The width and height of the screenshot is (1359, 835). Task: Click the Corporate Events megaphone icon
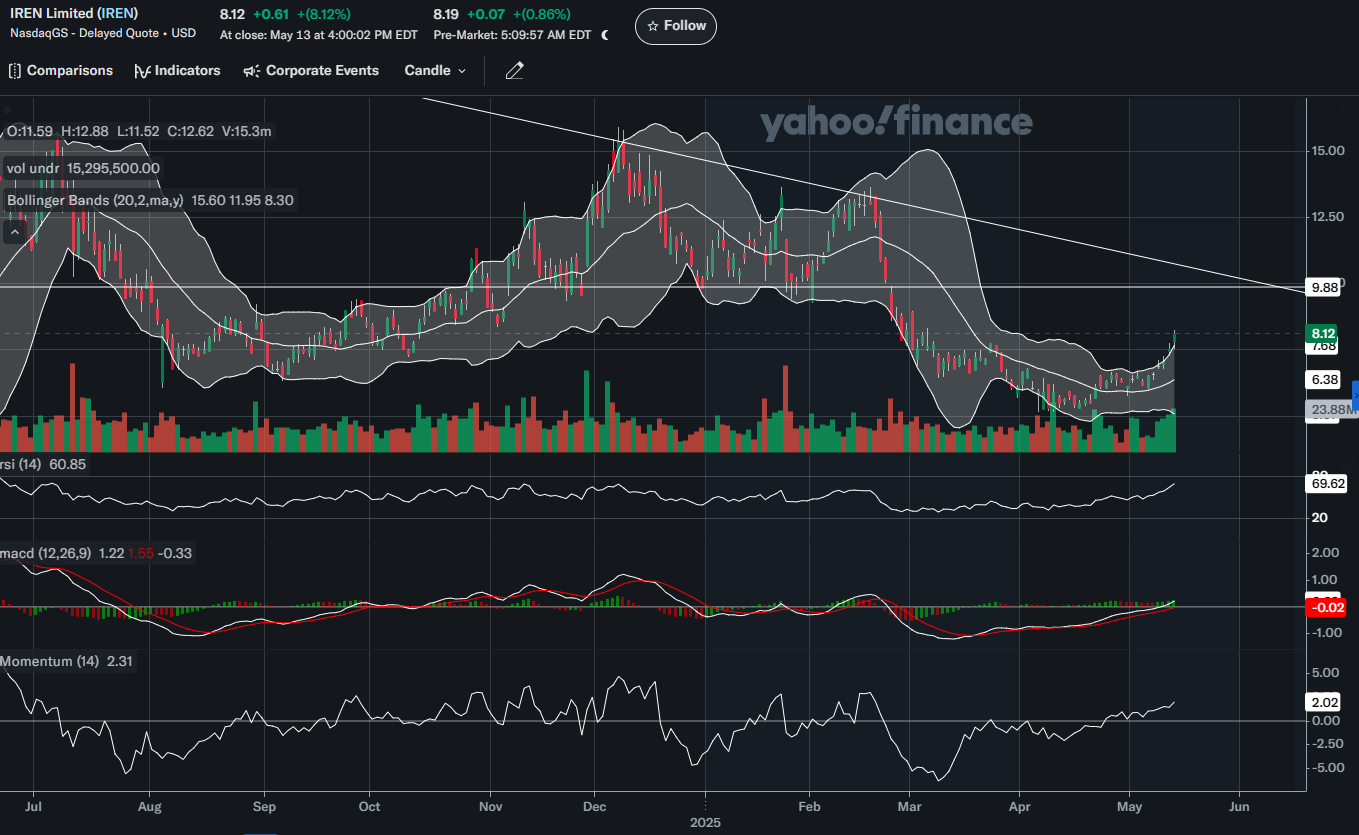click(251, 71)
